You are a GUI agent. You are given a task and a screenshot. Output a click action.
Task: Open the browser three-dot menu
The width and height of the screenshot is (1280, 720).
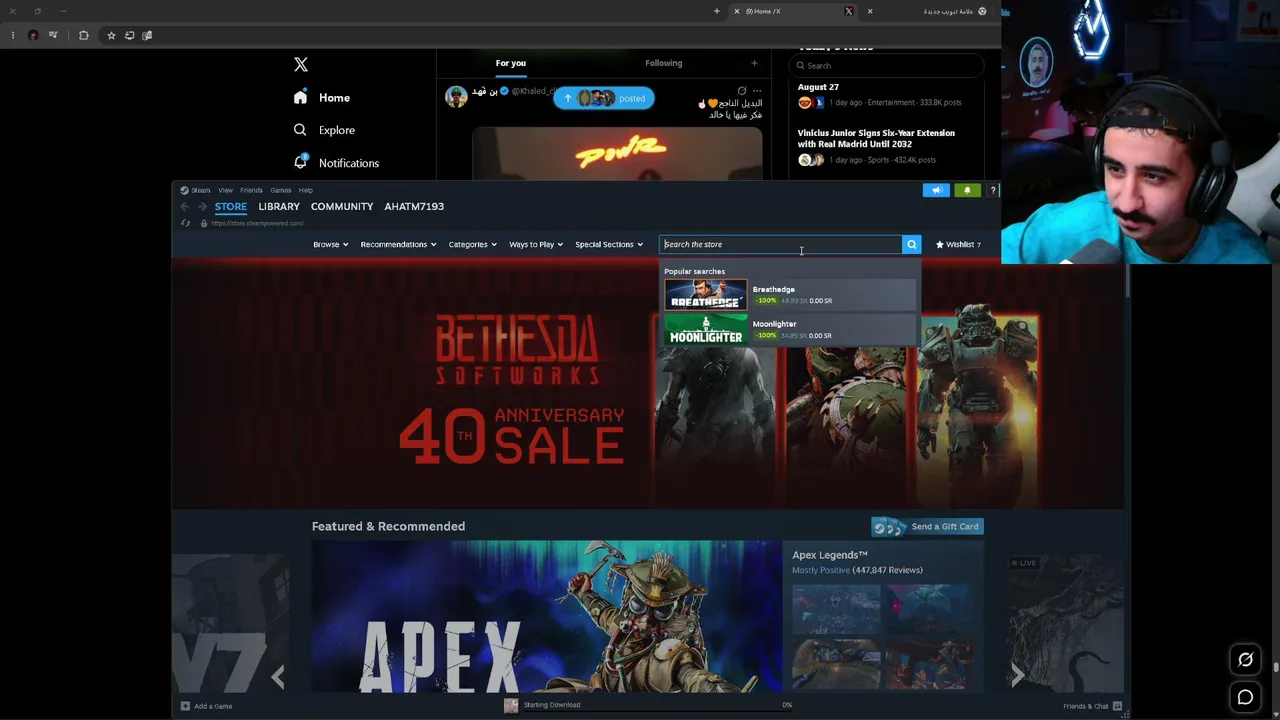(x=12, y=35)
